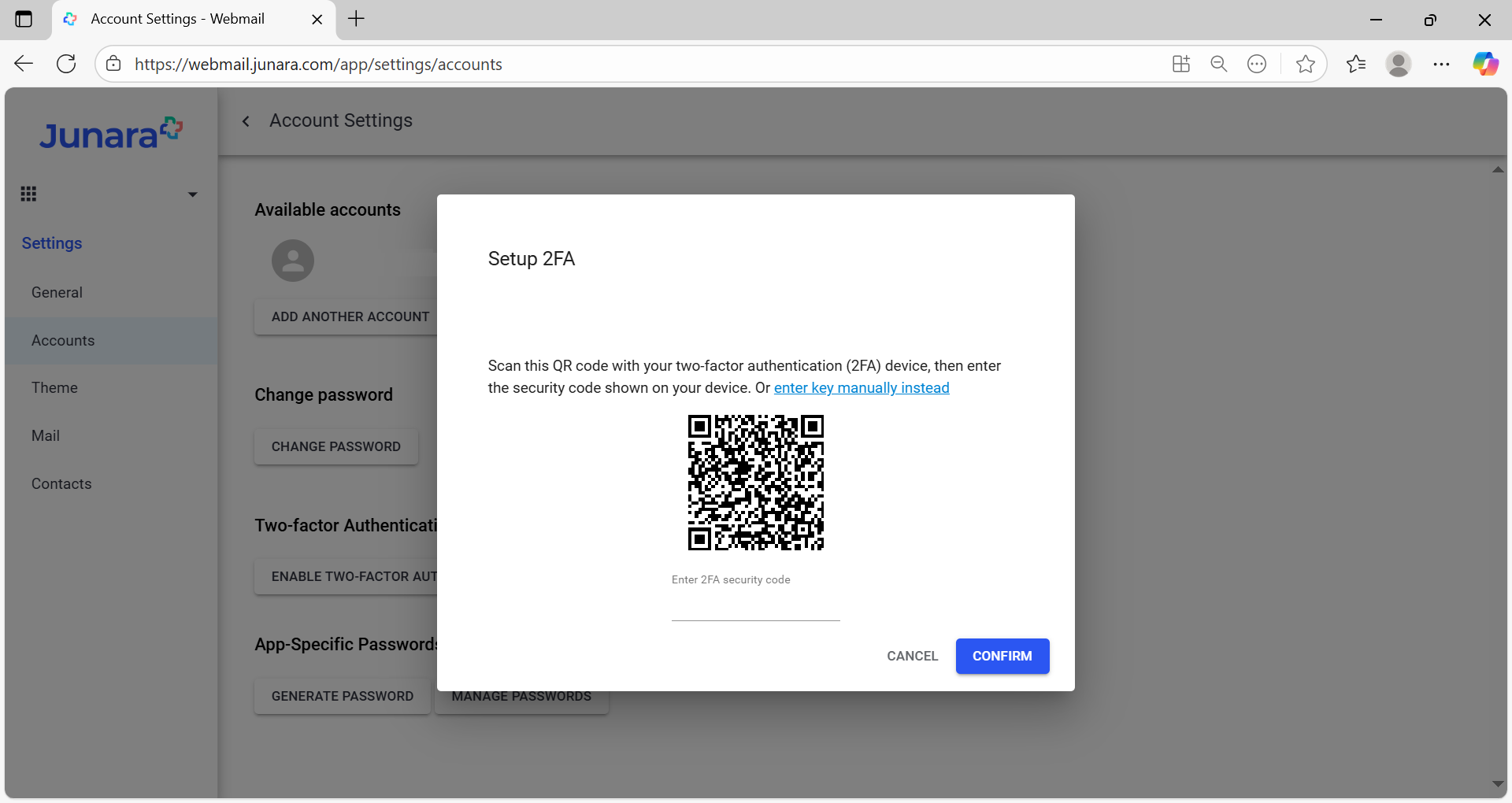The width and height of the screenshot is (1512, 803).
Task: Select Accounts in the settings sidebar
Action: [x=111, y=340]
